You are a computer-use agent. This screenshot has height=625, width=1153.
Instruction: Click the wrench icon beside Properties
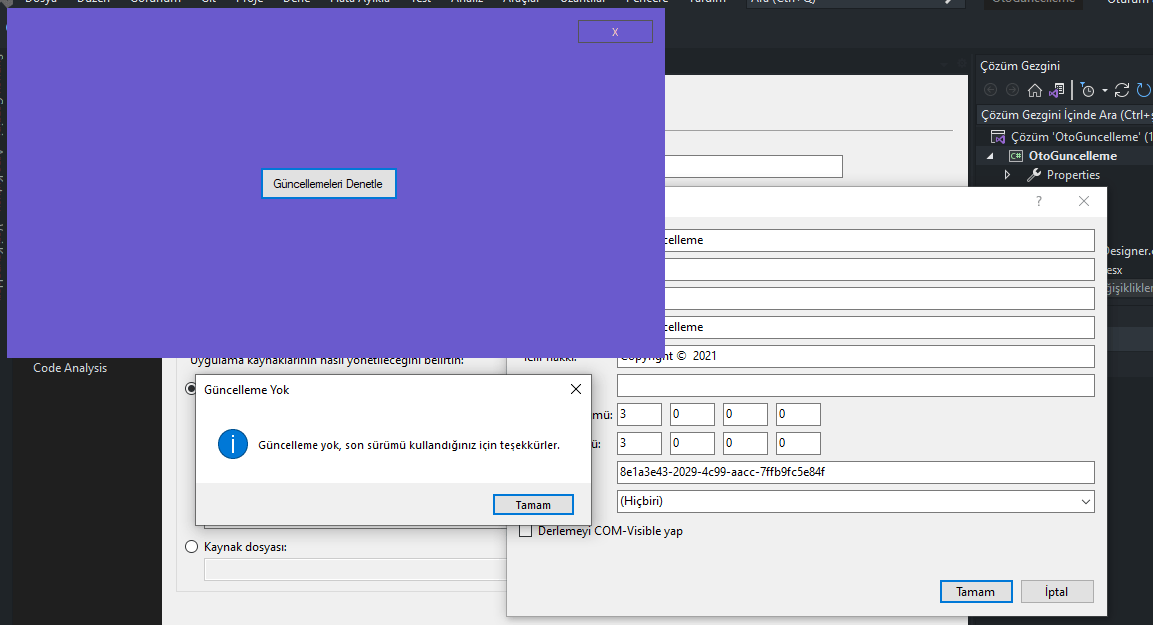pos(1034,175)
